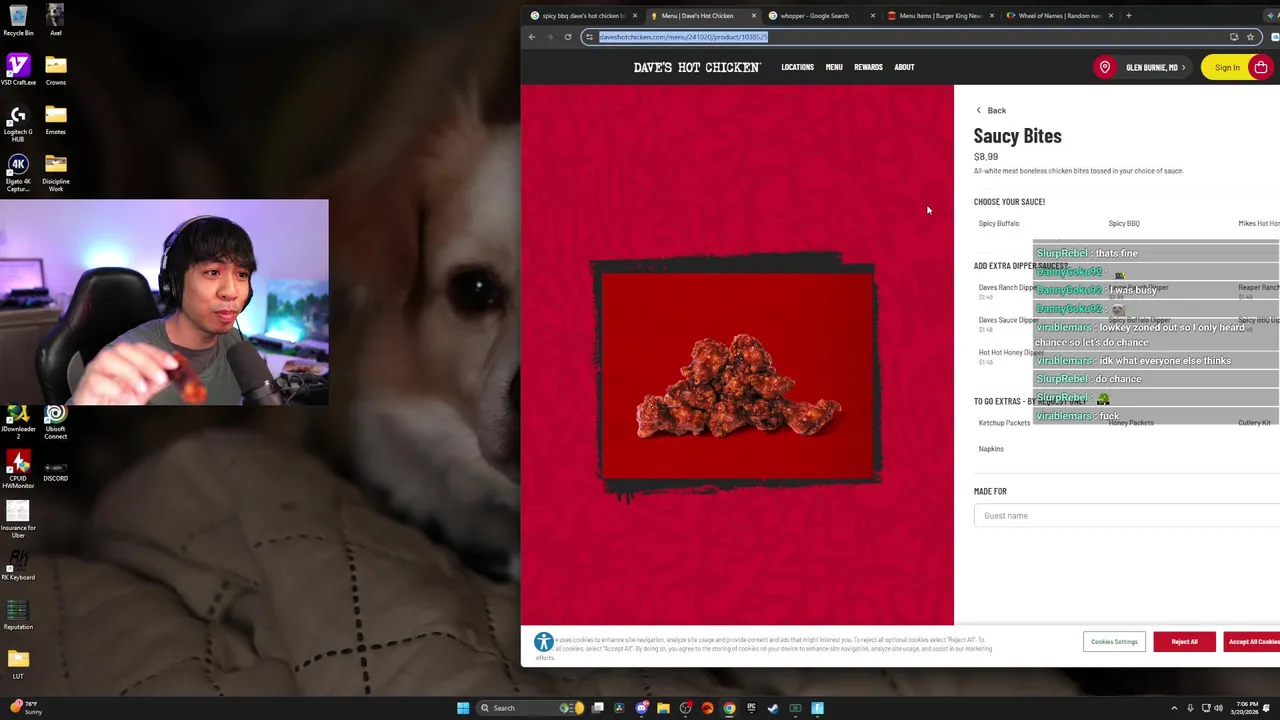1280x720 pixels.
Task: Click the Guest name input field
Action: (1127, 515)
